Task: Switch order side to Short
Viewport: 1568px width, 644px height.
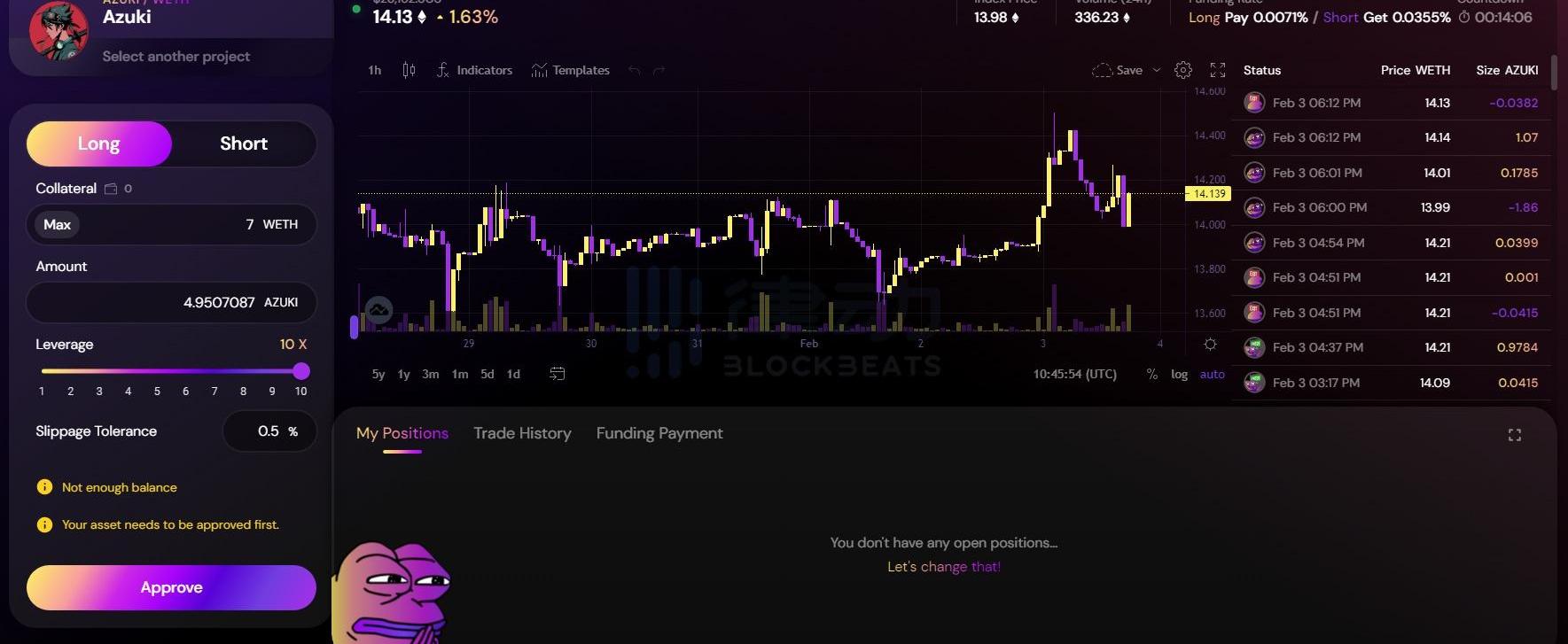Action: click(243, 144)
